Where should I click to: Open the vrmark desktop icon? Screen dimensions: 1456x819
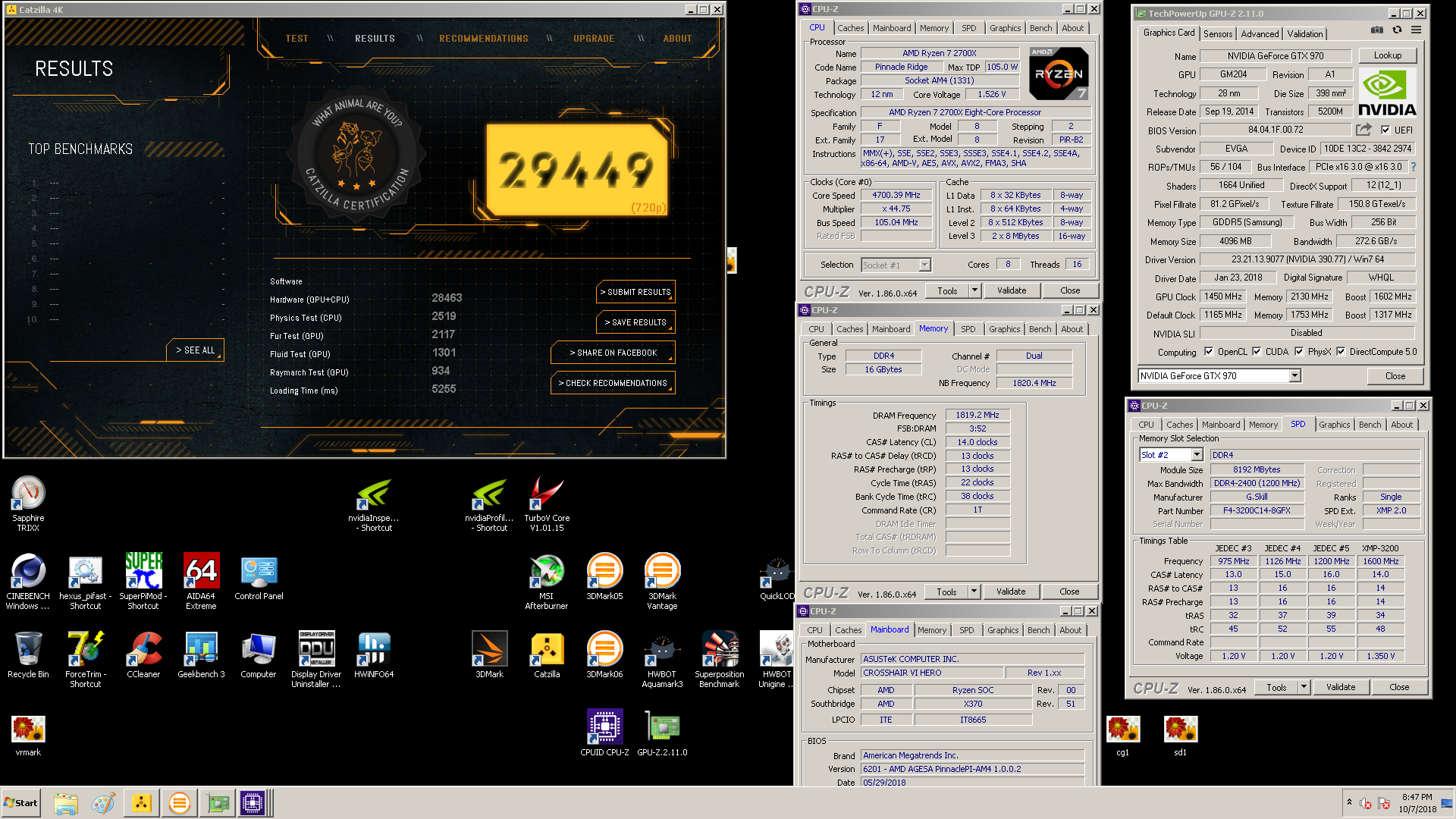coord(28,736)
